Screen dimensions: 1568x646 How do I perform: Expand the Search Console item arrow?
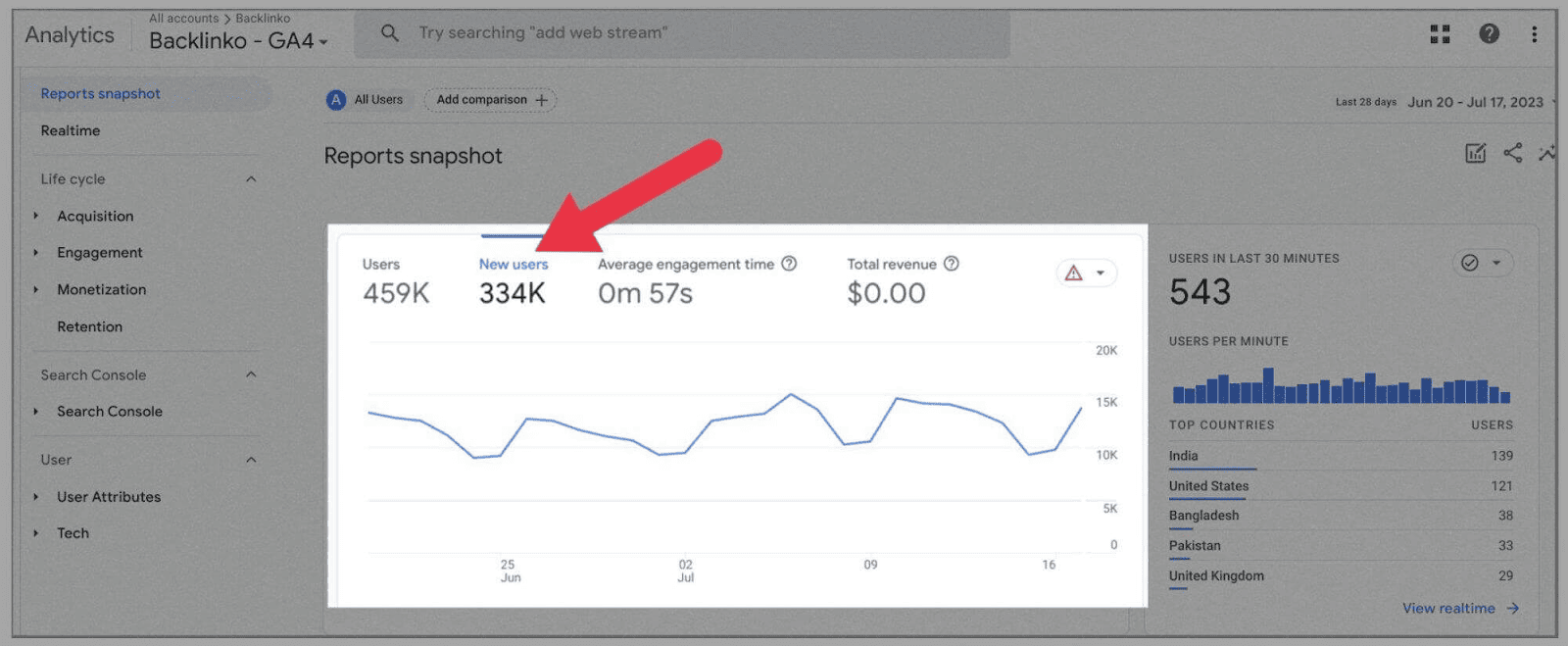[36, 412]
